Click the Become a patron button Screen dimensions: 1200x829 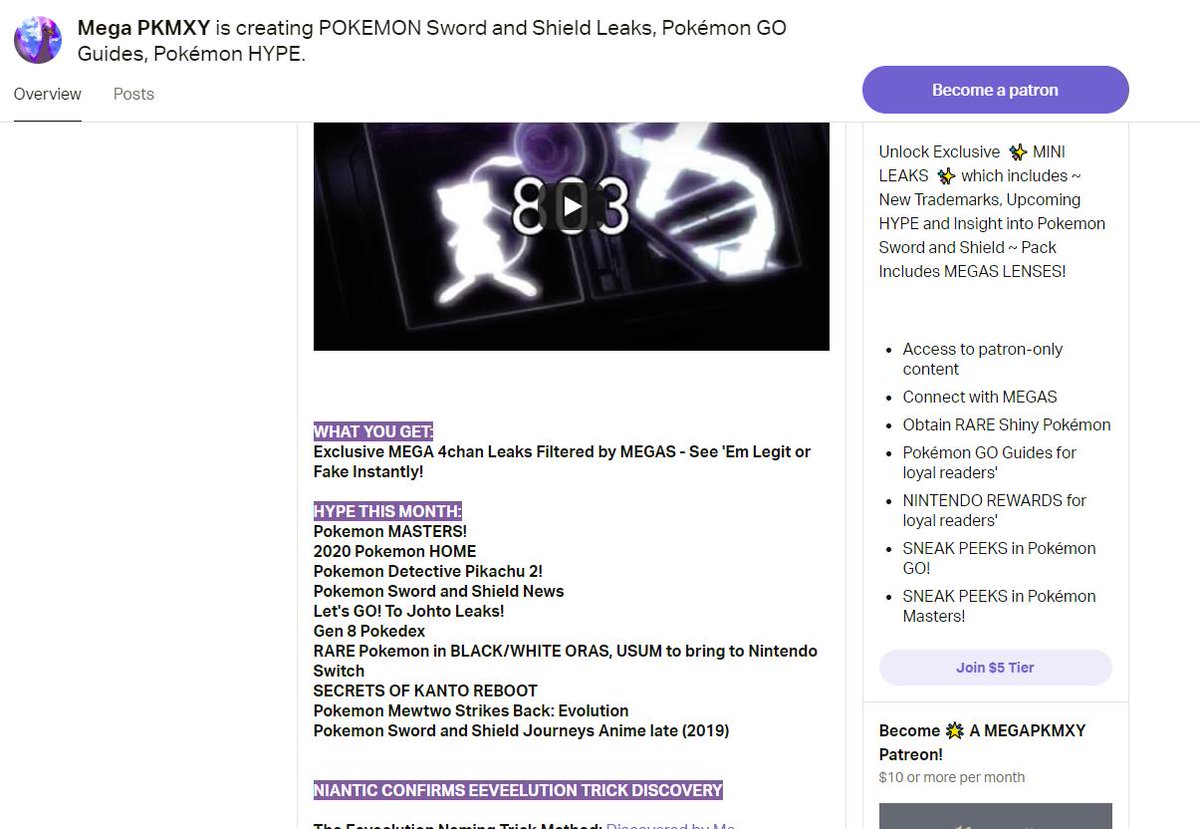click(995, 90)
